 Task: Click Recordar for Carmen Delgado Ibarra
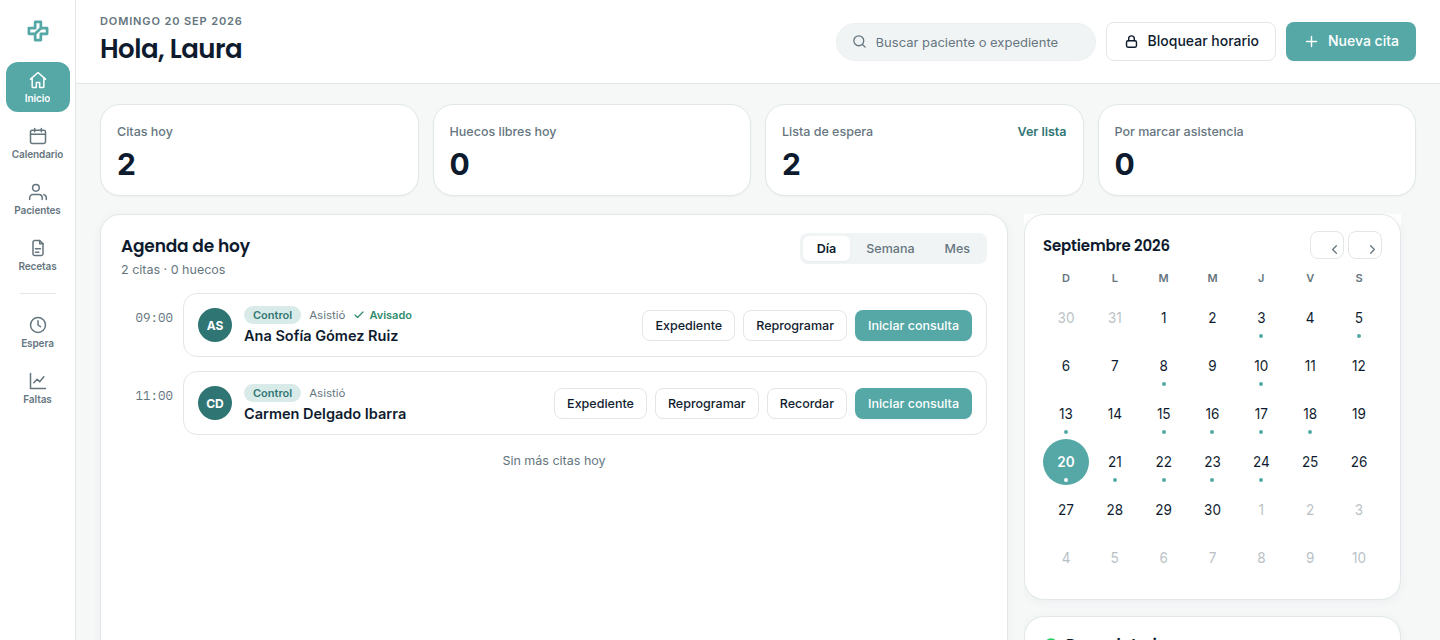pos(807,403)
